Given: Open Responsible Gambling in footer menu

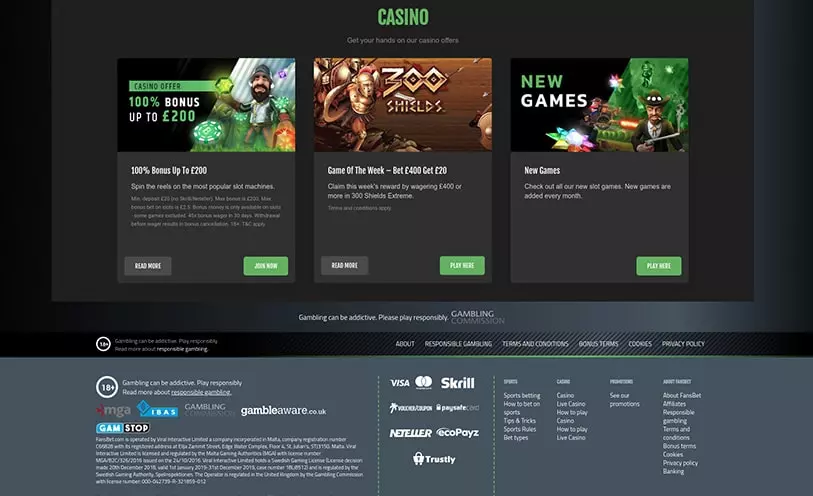Looking at the screenshot, I should tap(458, 344).
